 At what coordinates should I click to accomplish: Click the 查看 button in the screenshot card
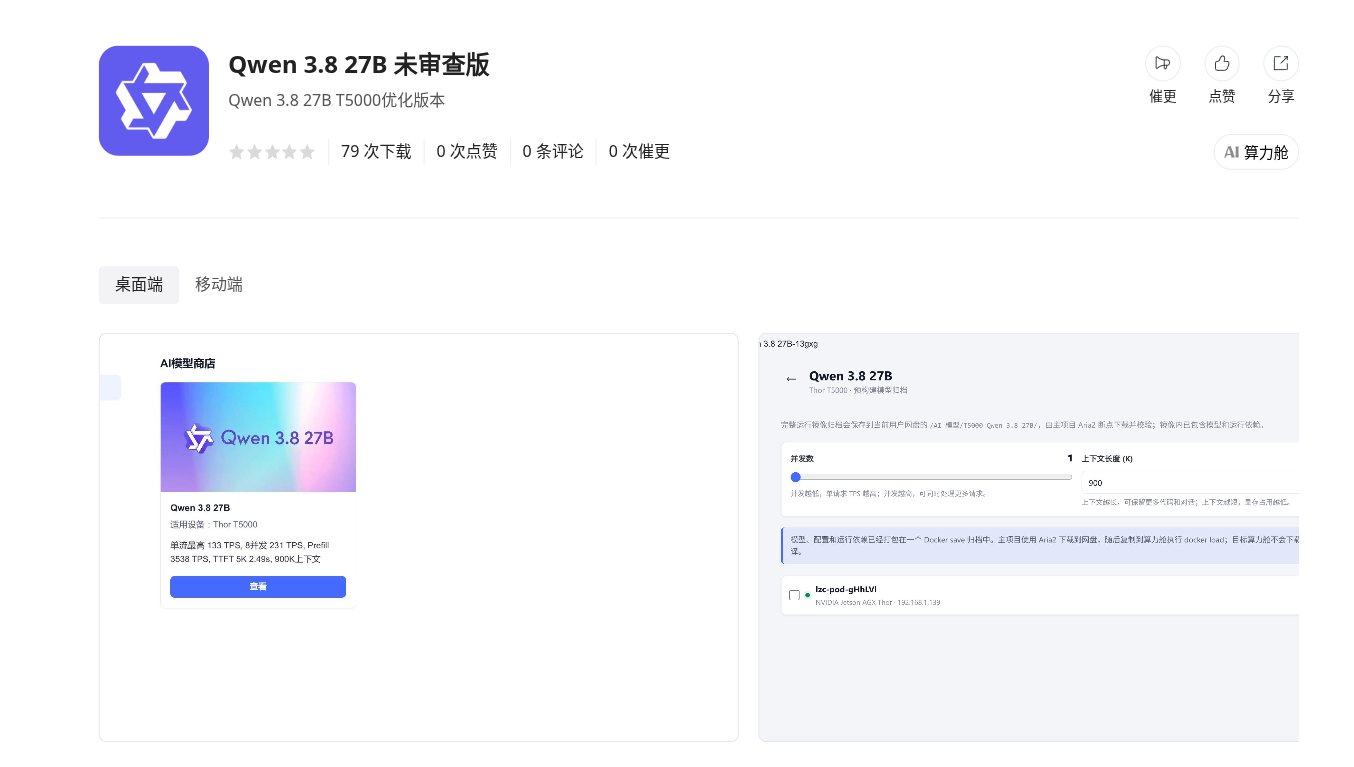click(258, 587)
